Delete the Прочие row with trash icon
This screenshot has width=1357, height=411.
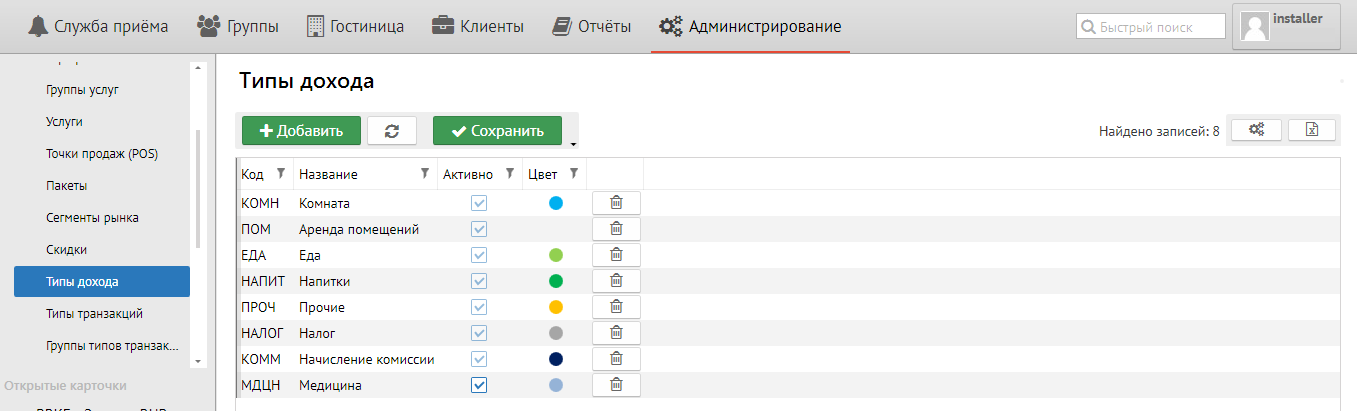point(616,307)
